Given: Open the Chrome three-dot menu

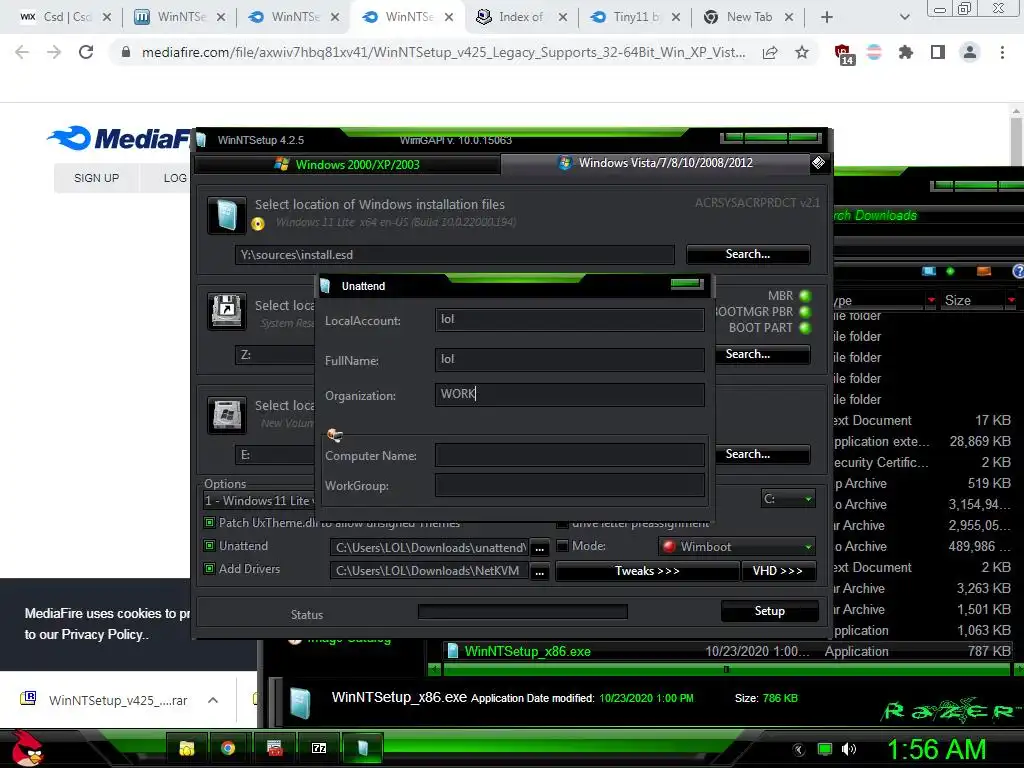Looking at the screenshot, I should pos(1002,52).
